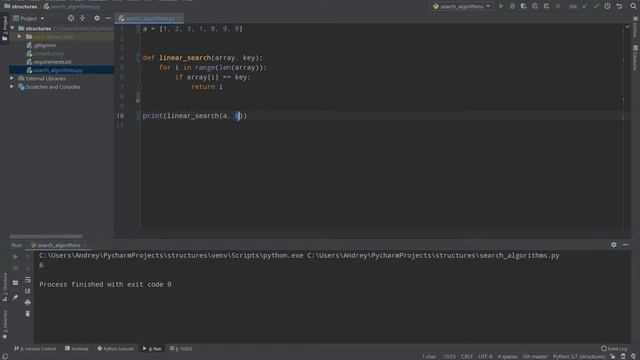Pin the Run tab with pin icon

(x=15, y=298)
